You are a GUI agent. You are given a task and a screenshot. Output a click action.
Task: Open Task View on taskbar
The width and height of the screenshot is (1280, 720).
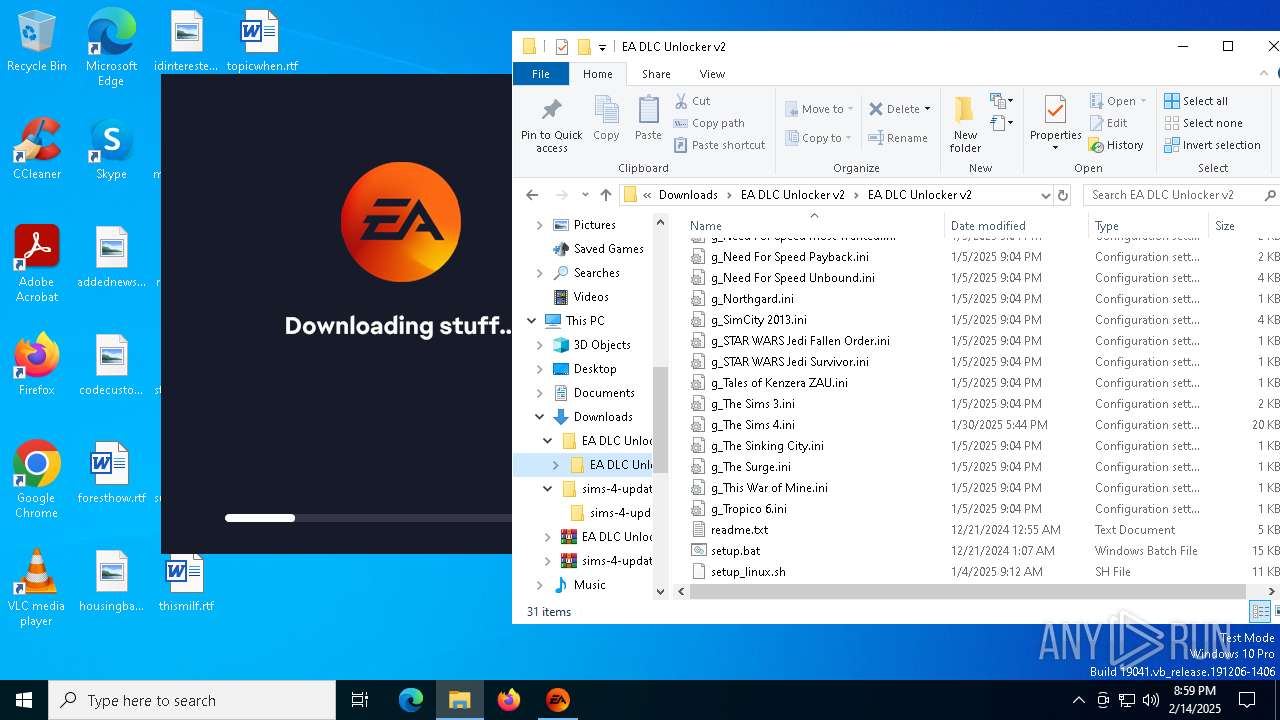pos(360,700)
